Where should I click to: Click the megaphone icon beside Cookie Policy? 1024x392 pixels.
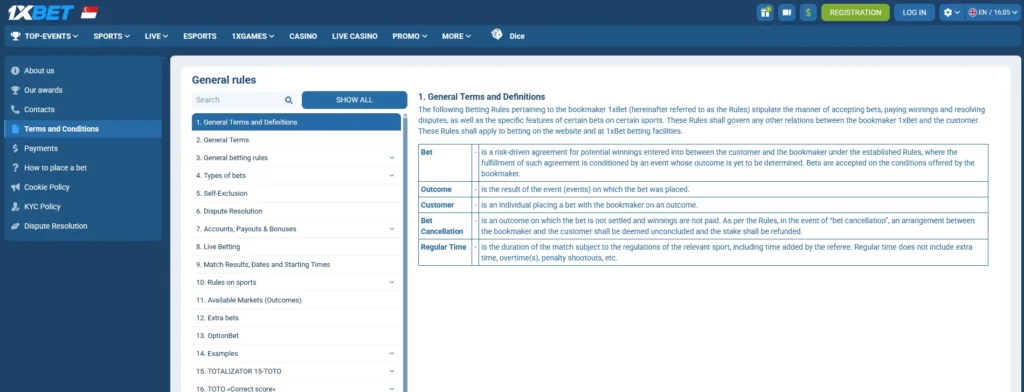tap(16, 188)
